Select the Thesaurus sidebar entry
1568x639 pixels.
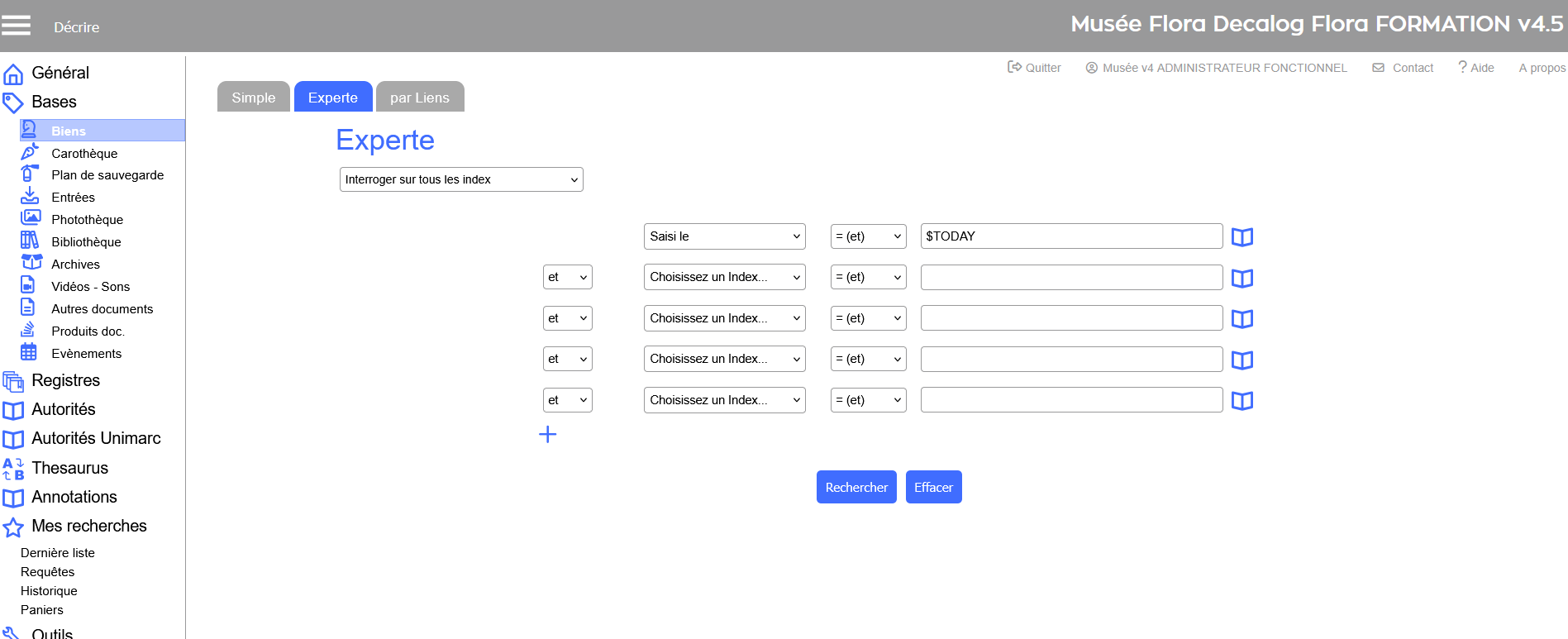pos(69,468)
